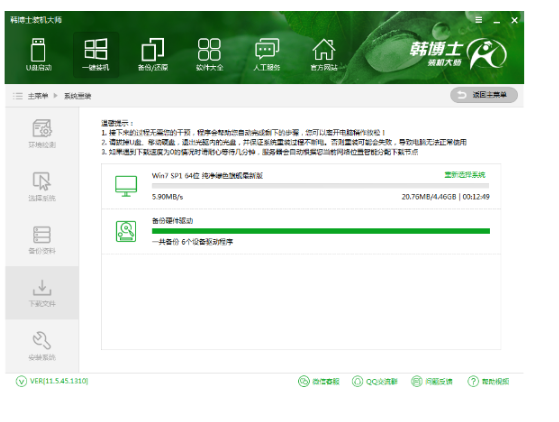Open the U盘启动 USB boot tab
This screenshot has width=559, height=422.
click(39, 55)
